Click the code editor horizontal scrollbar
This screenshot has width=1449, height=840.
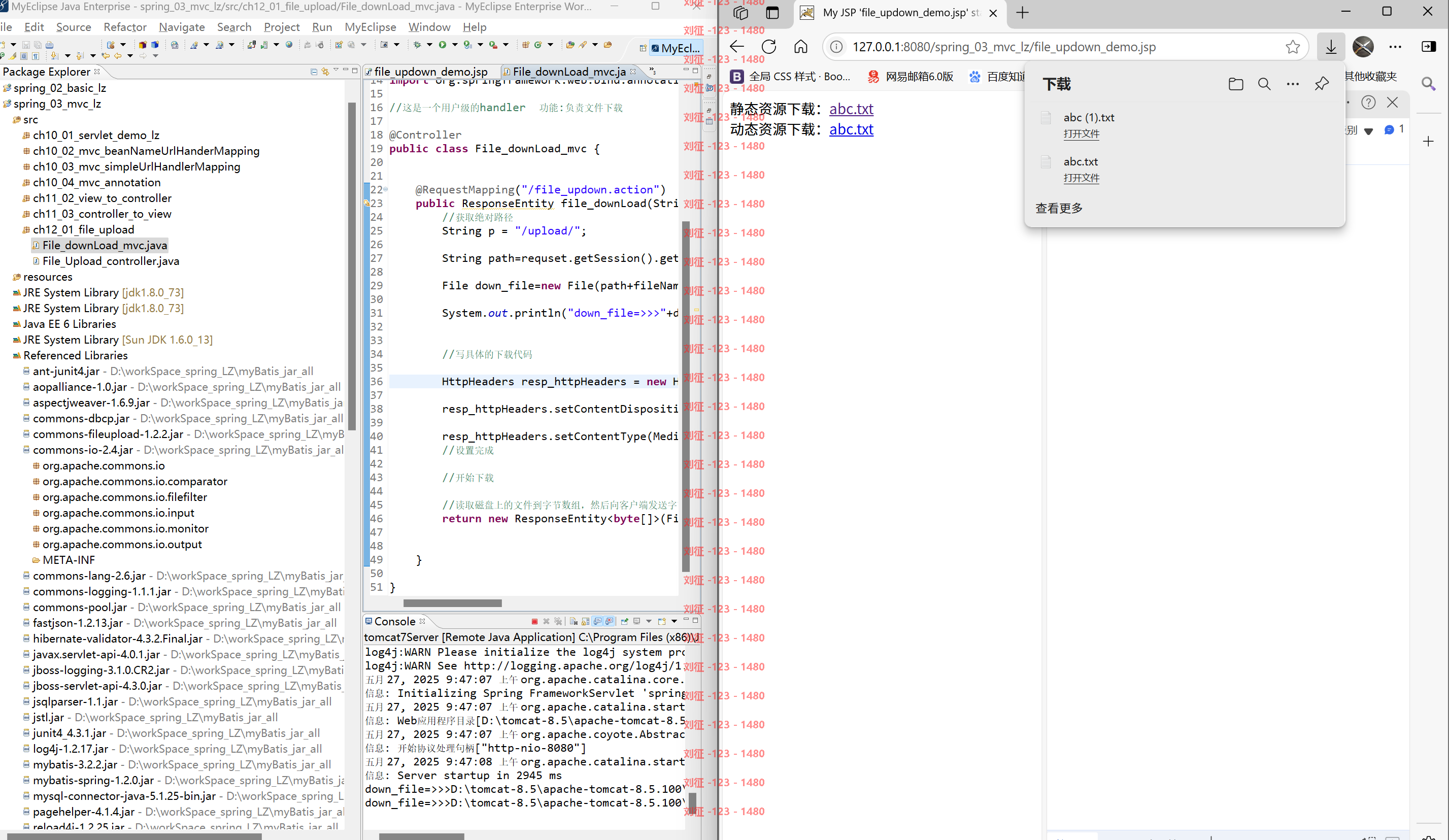(453, 603)
